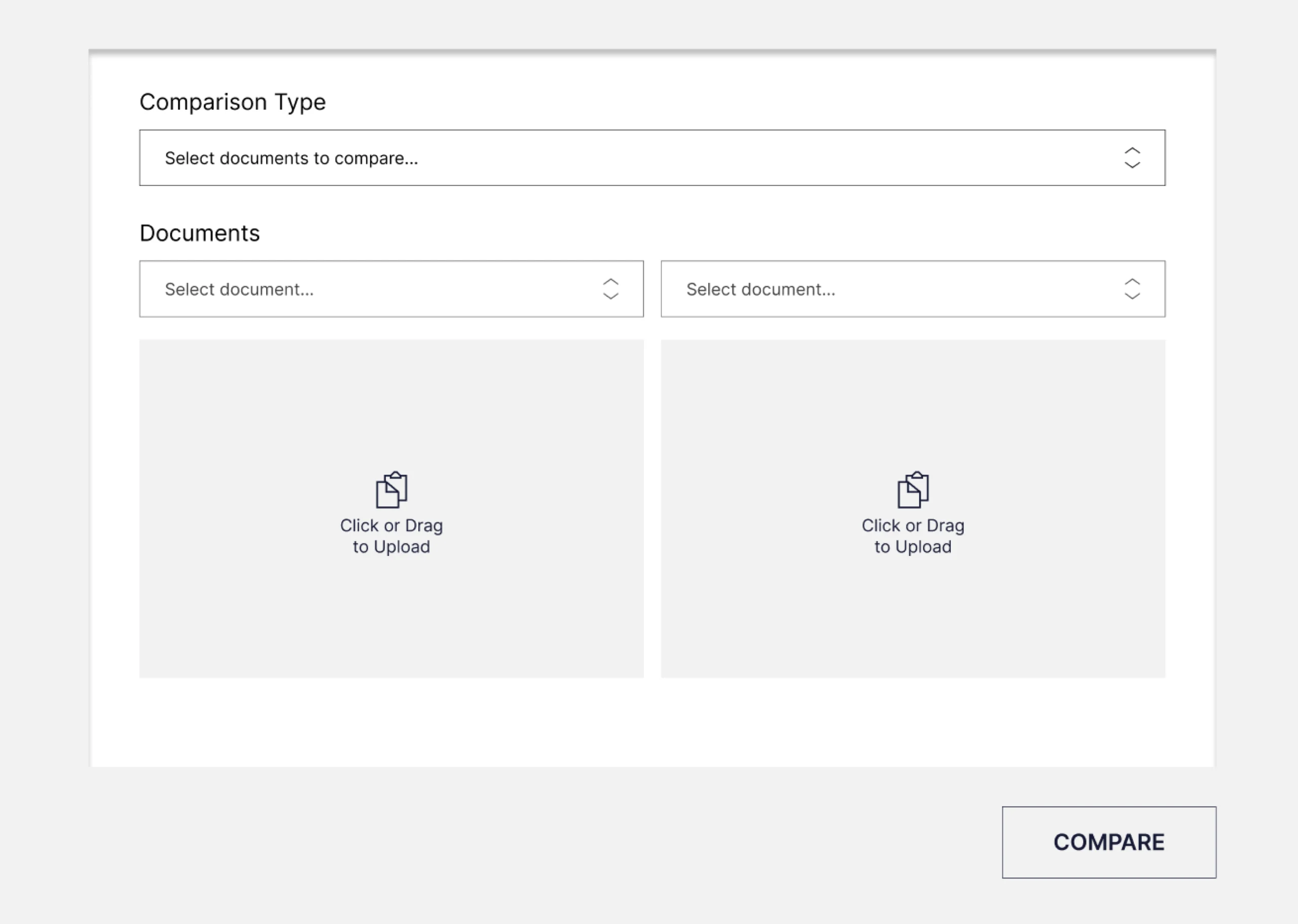Click the "Documents" heading label
The image size is (1298, 924).
click(x=199, y=233)
